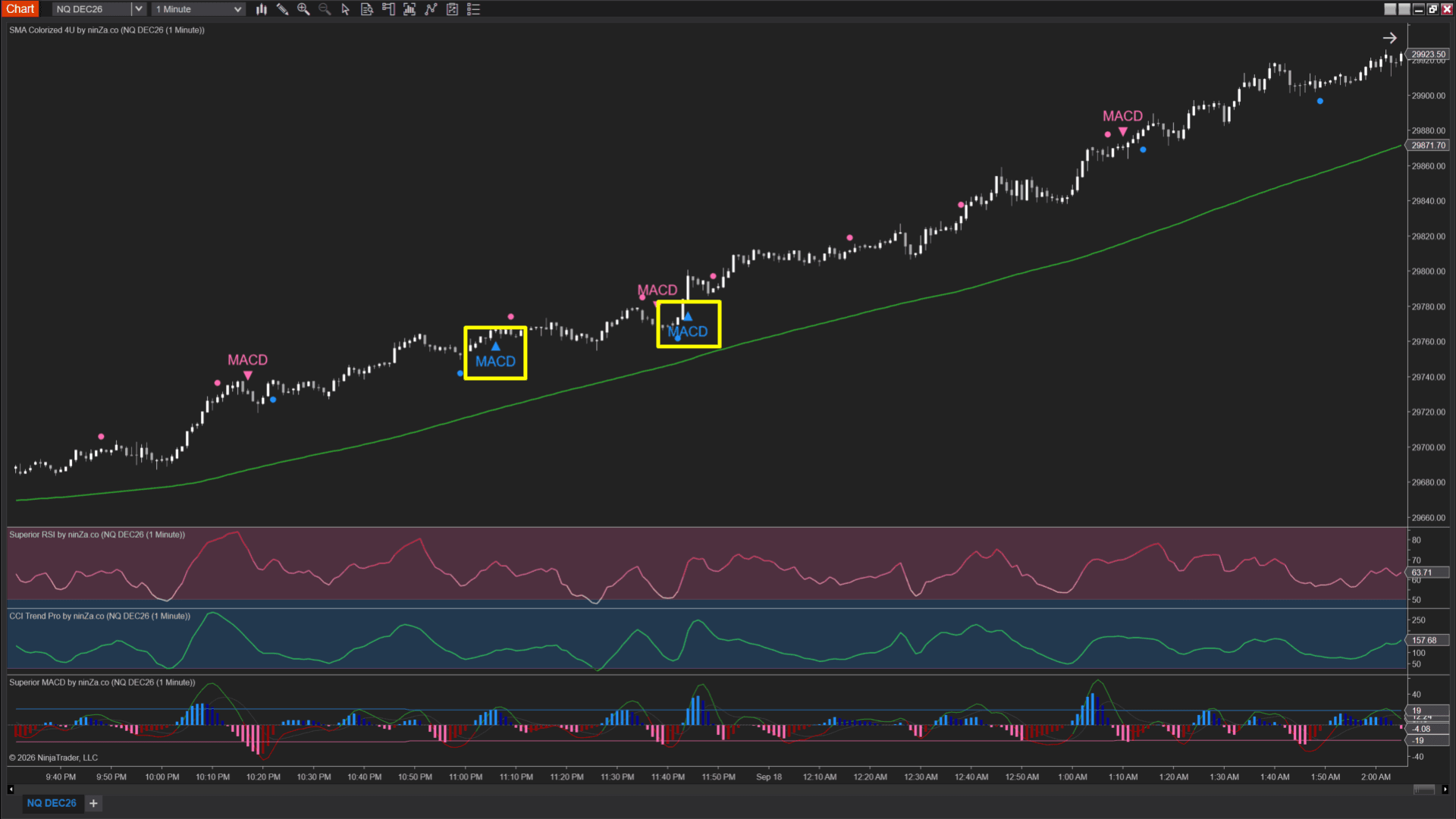Click the NQ DEC26 instrument field
The width and height of the screenshot is (1456, 819).
coord(92,9)
